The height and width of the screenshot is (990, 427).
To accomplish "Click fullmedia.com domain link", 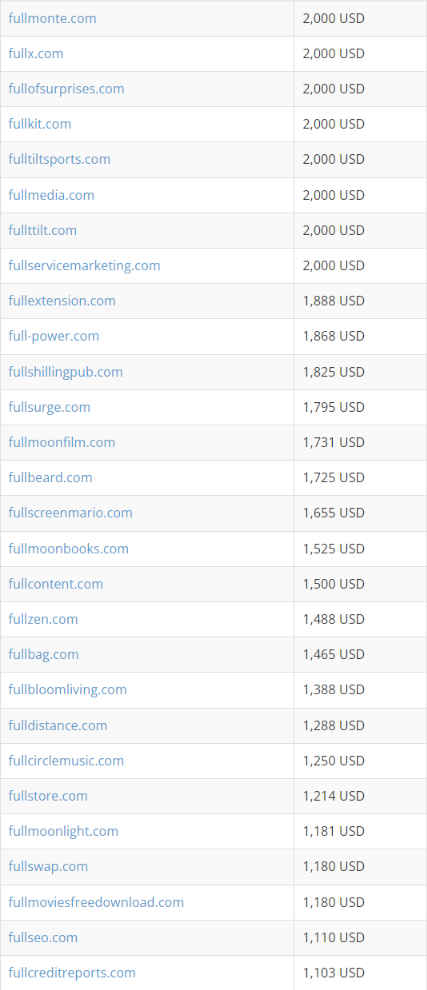I will [51, 195].
